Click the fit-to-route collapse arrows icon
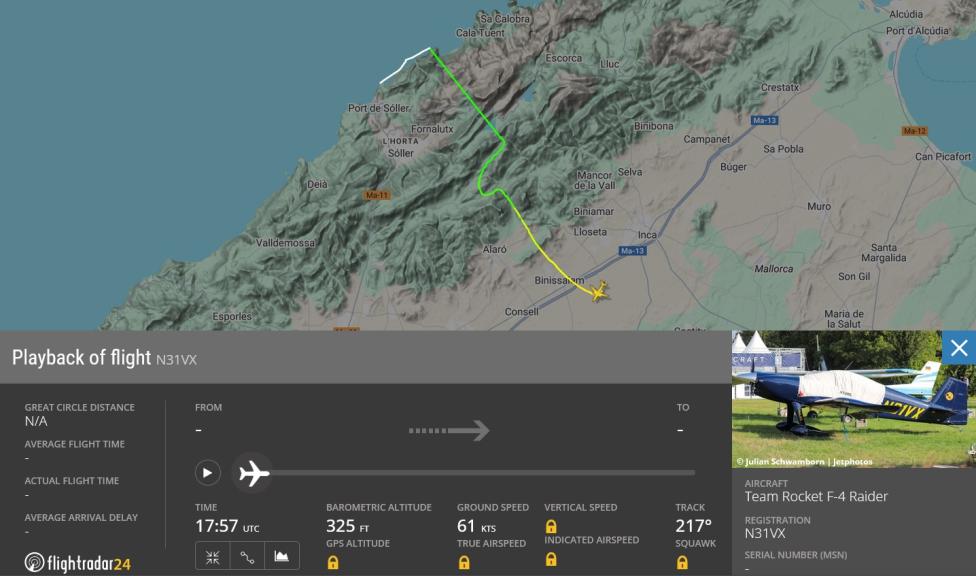976x576 pixels. [x=212, y=556]
